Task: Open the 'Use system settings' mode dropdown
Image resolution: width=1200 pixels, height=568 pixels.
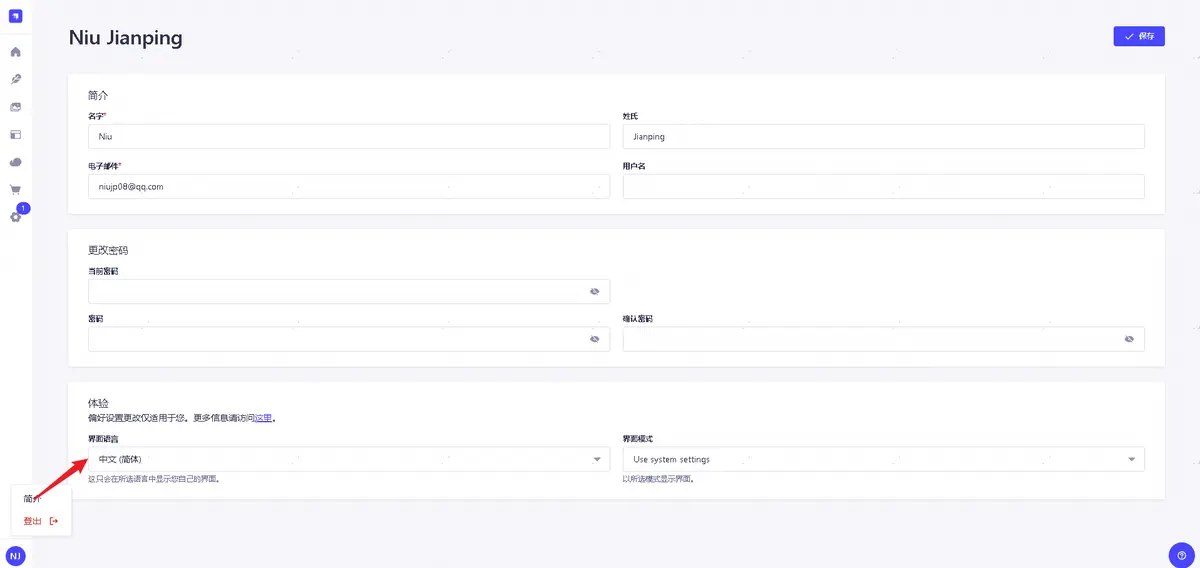Action: click(x=884, y=459)
